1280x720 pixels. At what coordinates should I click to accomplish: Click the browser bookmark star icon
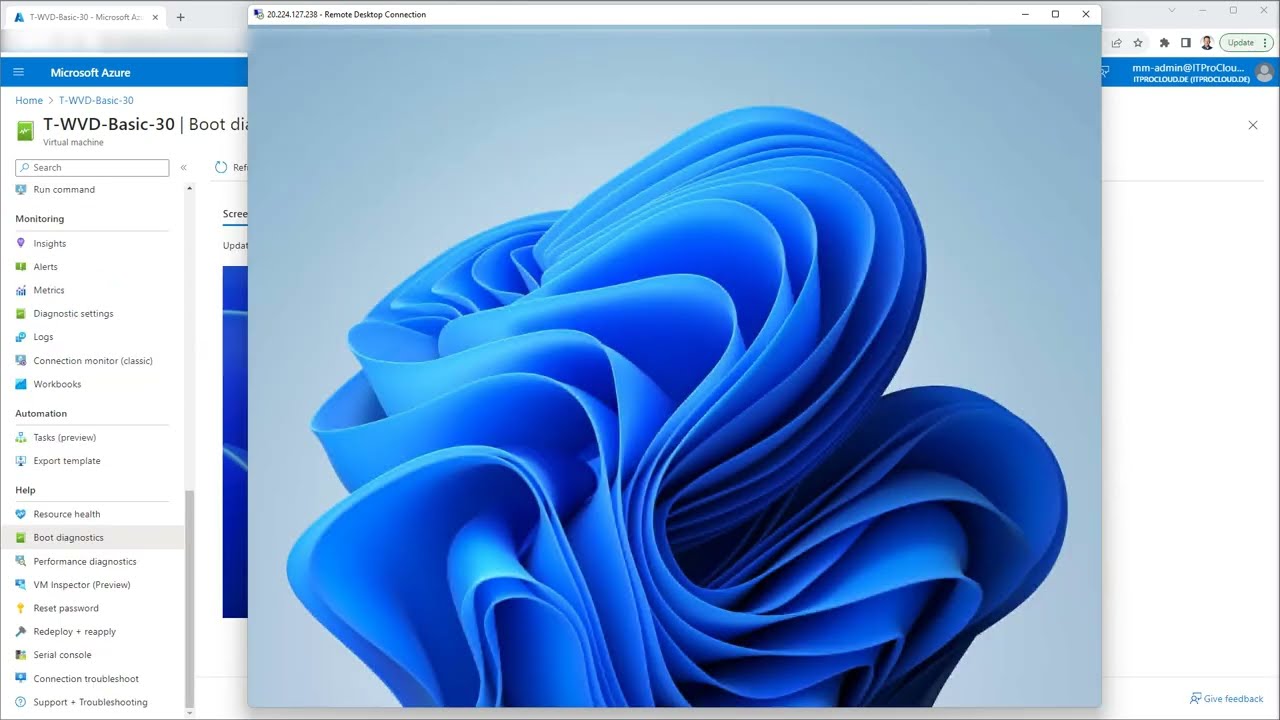click(1138, 43)
